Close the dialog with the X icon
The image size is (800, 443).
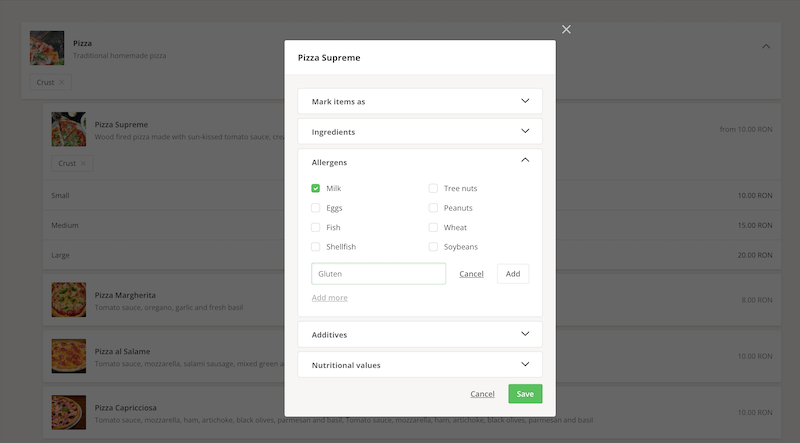(x=566, y=29)
